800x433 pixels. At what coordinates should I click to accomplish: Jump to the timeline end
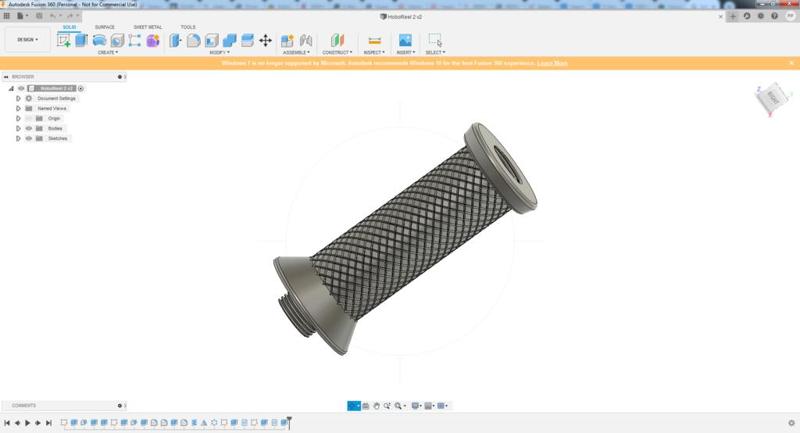tap(48, 423)
